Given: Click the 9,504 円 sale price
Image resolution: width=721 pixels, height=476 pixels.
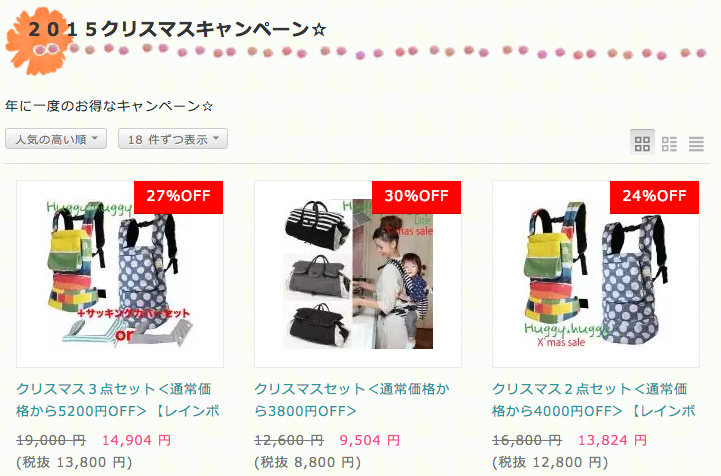Looking at the screenshot, I should (370, 440).
